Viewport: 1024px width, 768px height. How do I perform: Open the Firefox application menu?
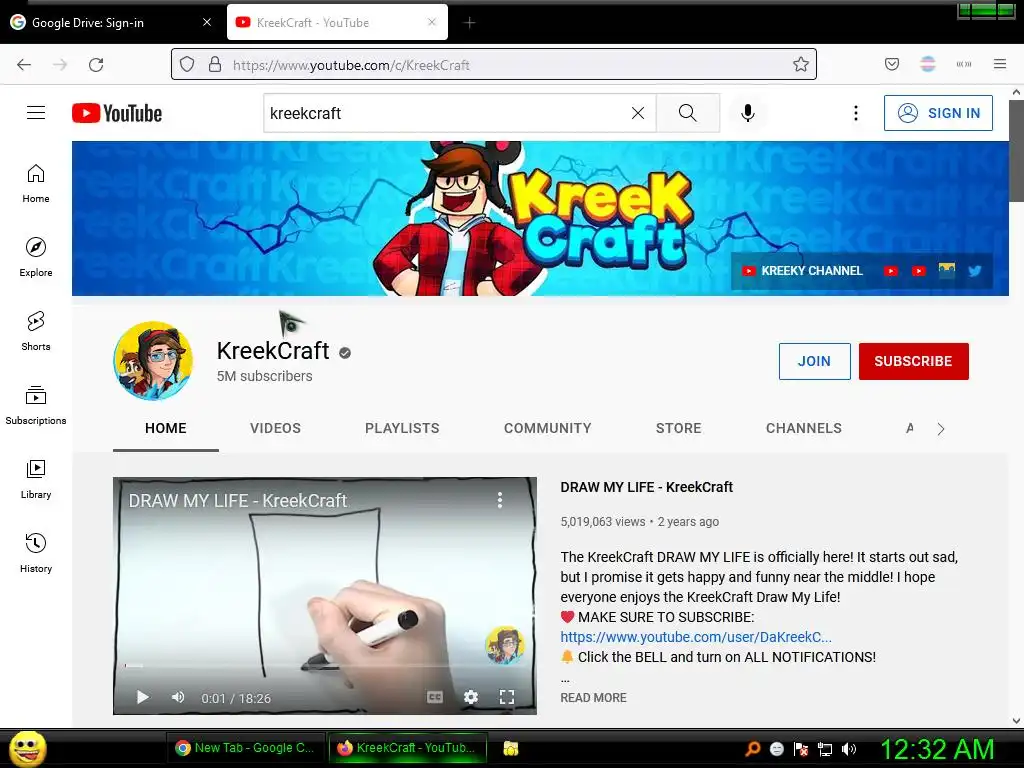pos(1000,64)
